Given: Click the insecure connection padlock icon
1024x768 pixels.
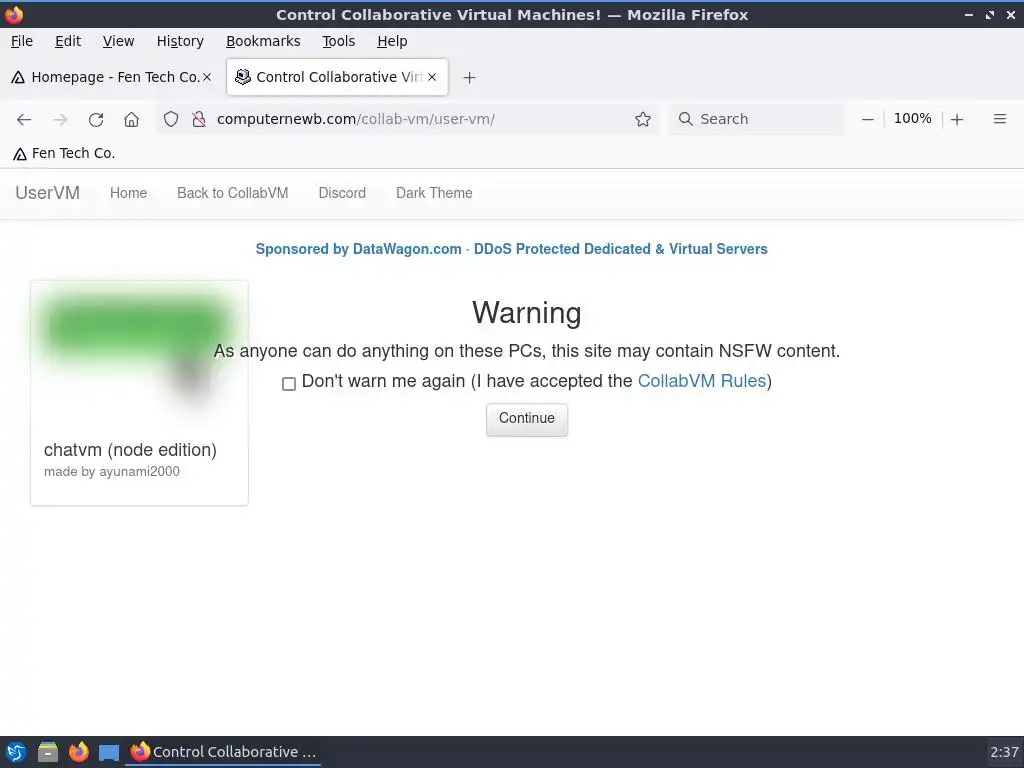Looking at the screenshot, I should click(x=199, y=120).
